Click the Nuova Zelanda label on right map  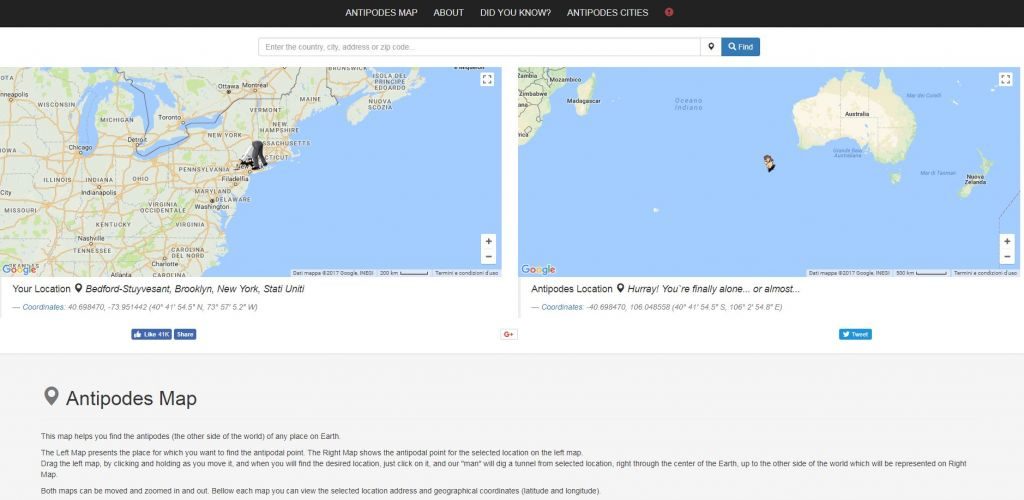click(x=975, y=180)
